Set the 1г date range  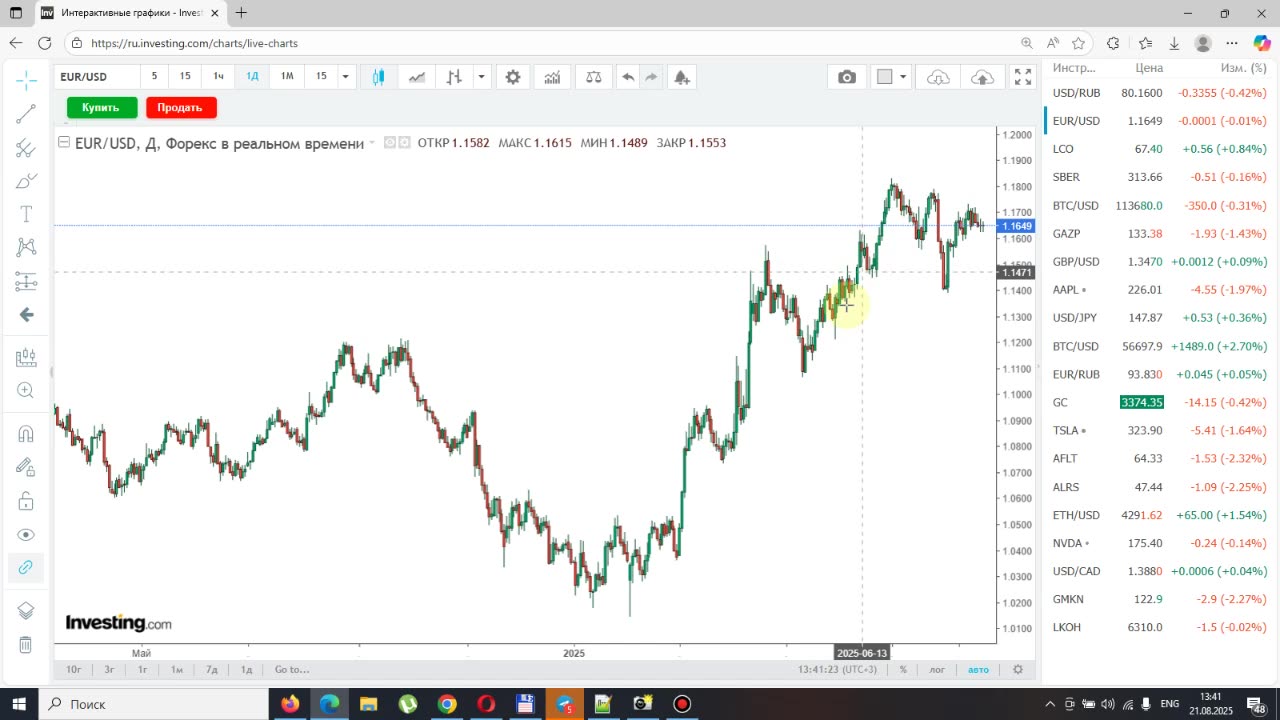[143, 669]
